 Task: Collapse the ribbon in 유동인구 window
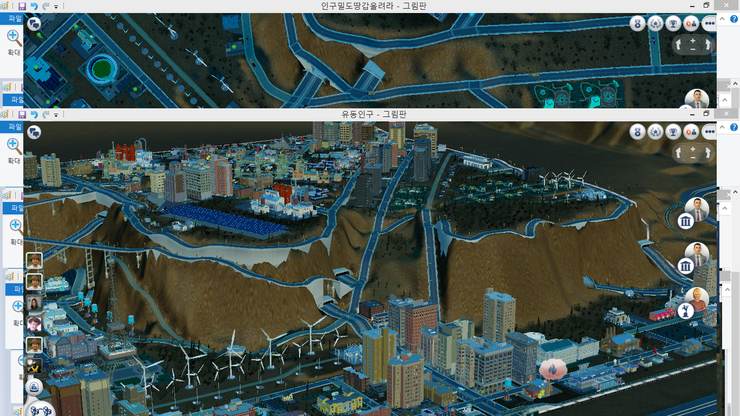pyautogui.click(x=722, y=127)
